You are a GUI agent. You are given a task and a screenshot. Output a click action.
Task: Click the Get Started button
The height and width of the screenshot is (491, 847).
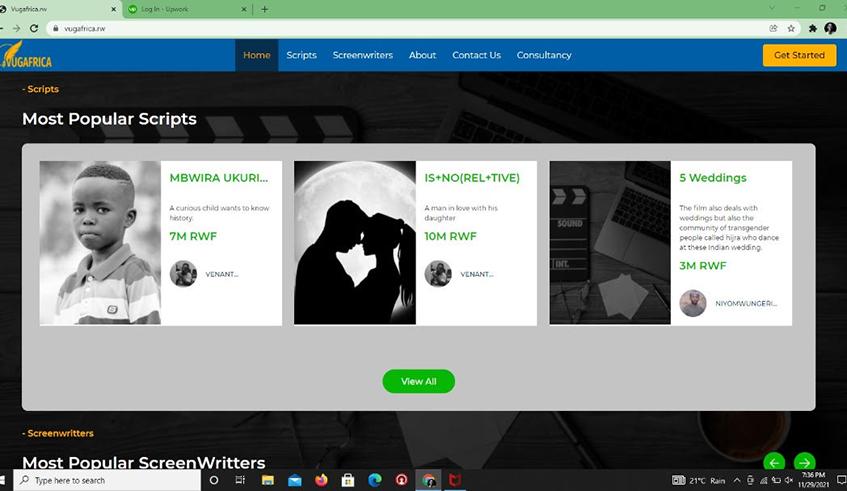click(799, 55)
